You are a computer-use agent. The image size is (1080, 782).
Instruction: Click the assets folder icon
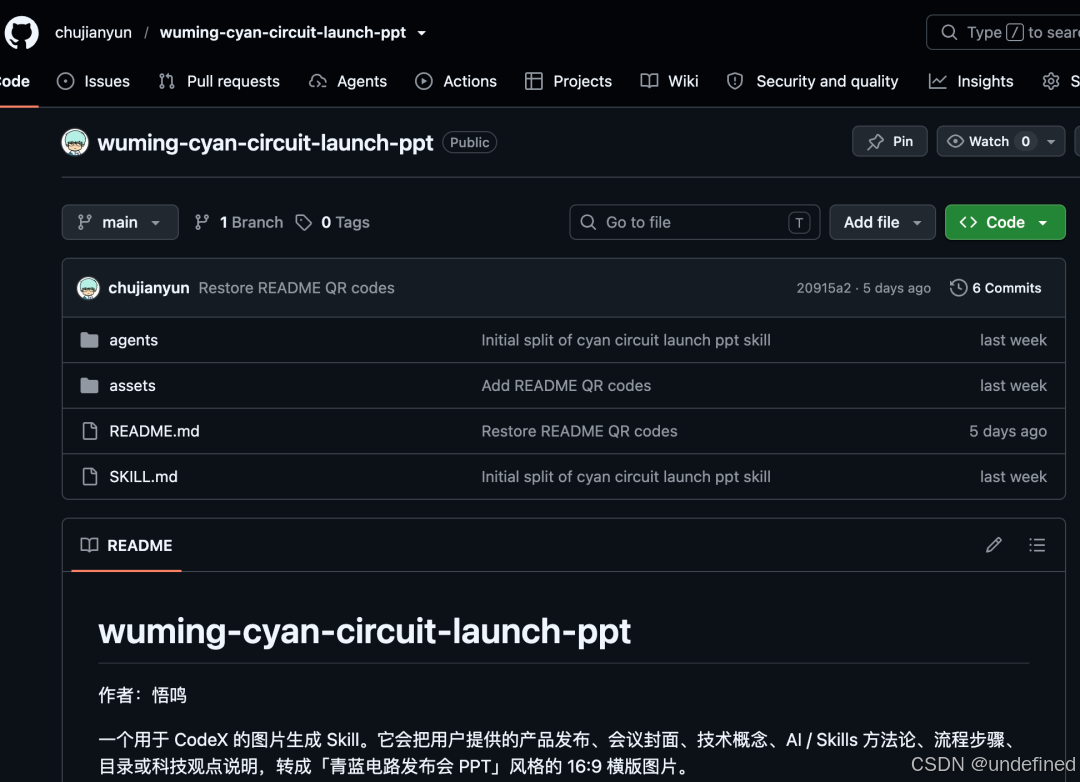pyautogui.click(x=90, y=385)
